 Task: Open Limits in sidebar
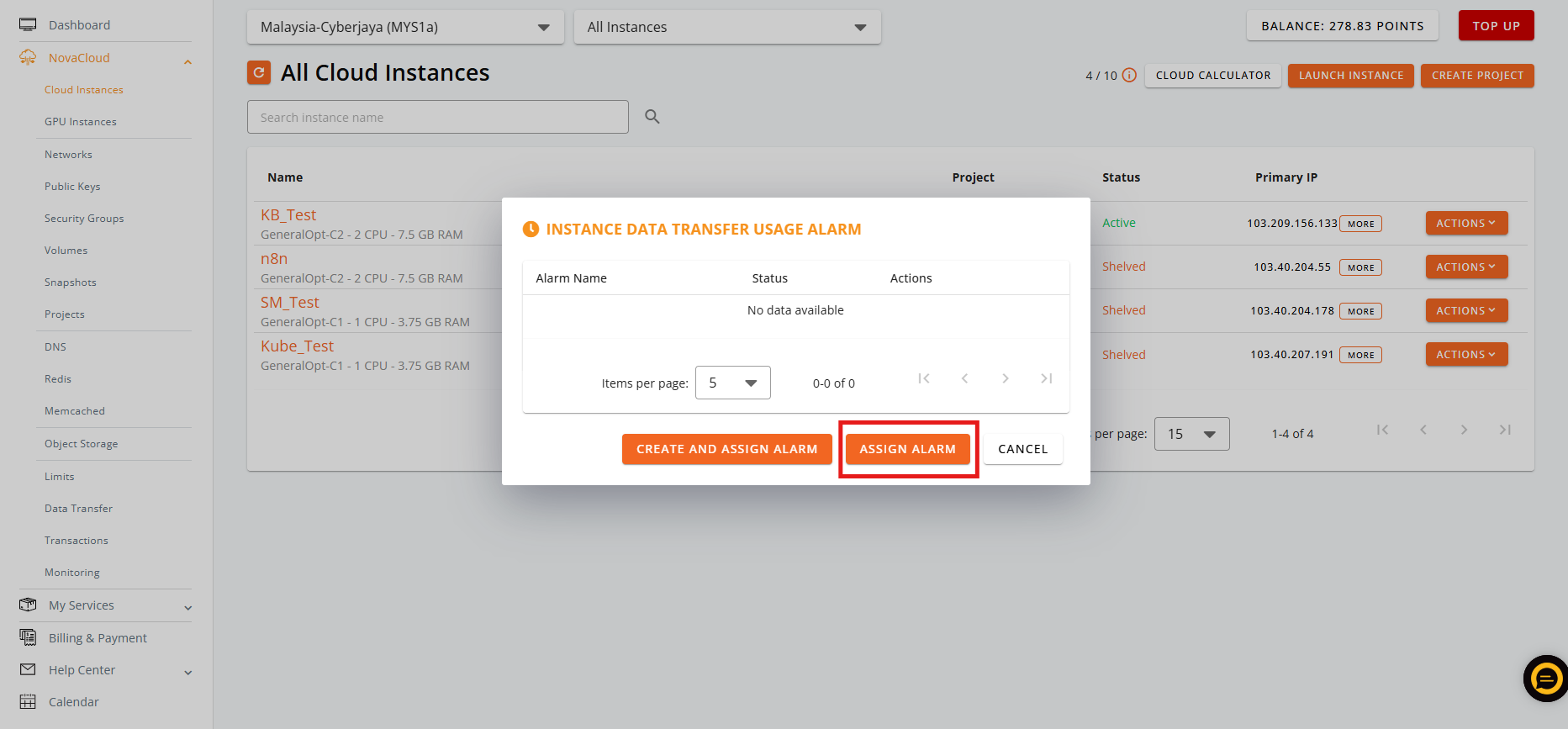(60, 477)
